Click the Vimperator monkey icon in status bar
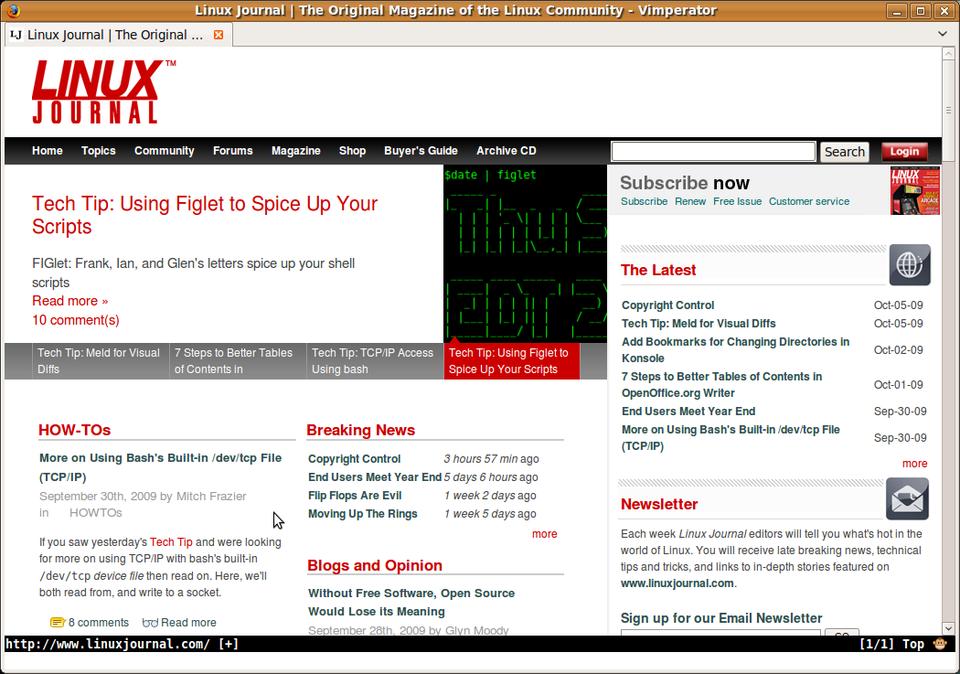The width and height of the screenshot is (960, 674). pyautogui.click(x=940, y=643)
